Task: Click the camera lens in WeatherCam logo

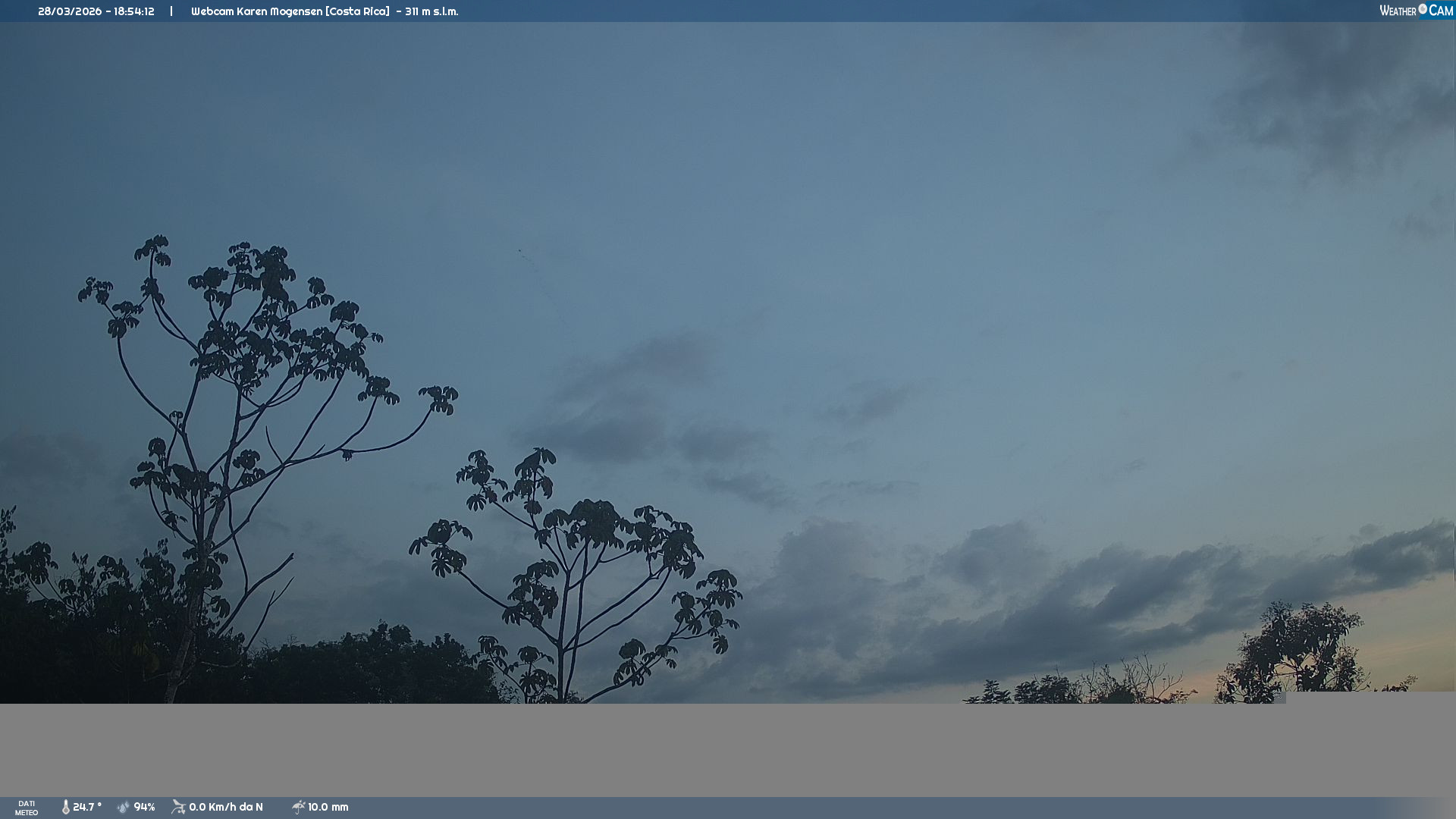Action: pyautogui.click(x=1423, y=9)
